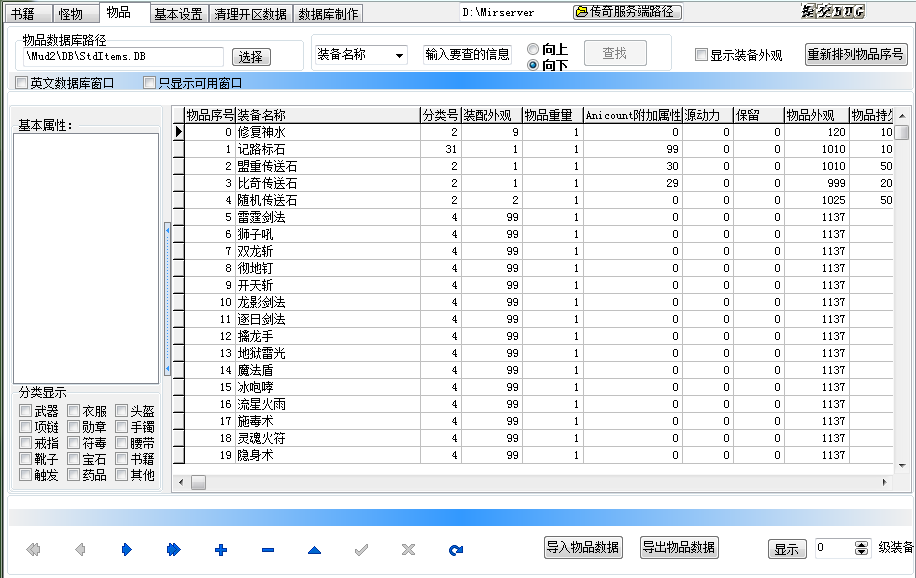Check 药品 category filter
This screenshot has width=916, height=578.
[x=74, y=475]
